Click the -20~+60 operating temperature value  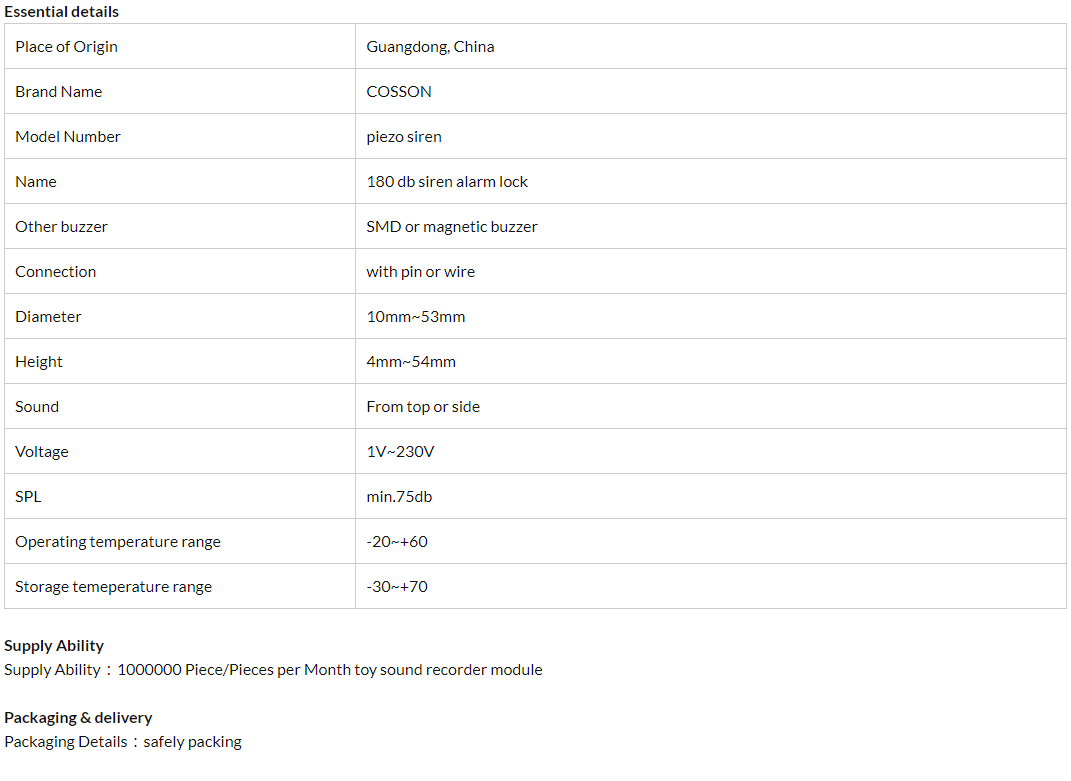396,542
